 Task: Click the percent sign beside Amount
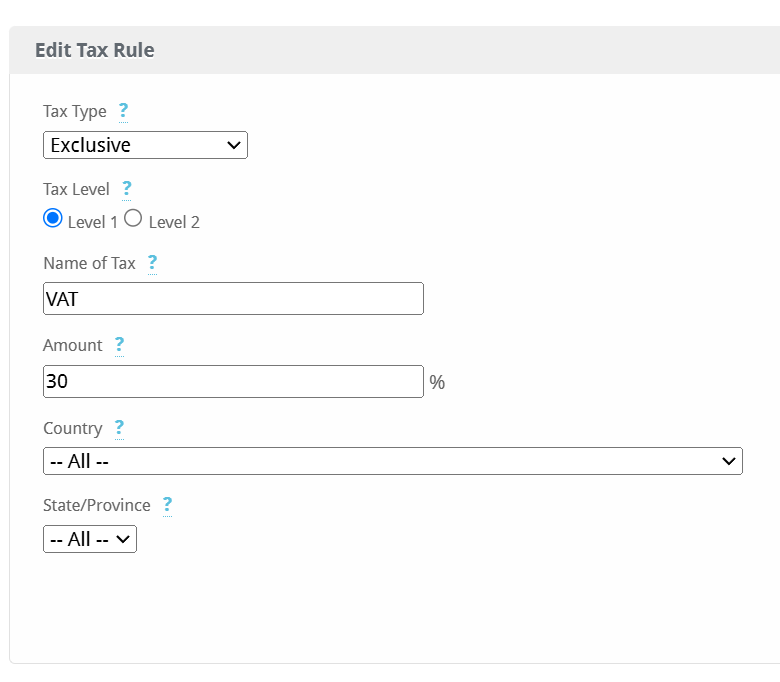click(x=437, y=382)
